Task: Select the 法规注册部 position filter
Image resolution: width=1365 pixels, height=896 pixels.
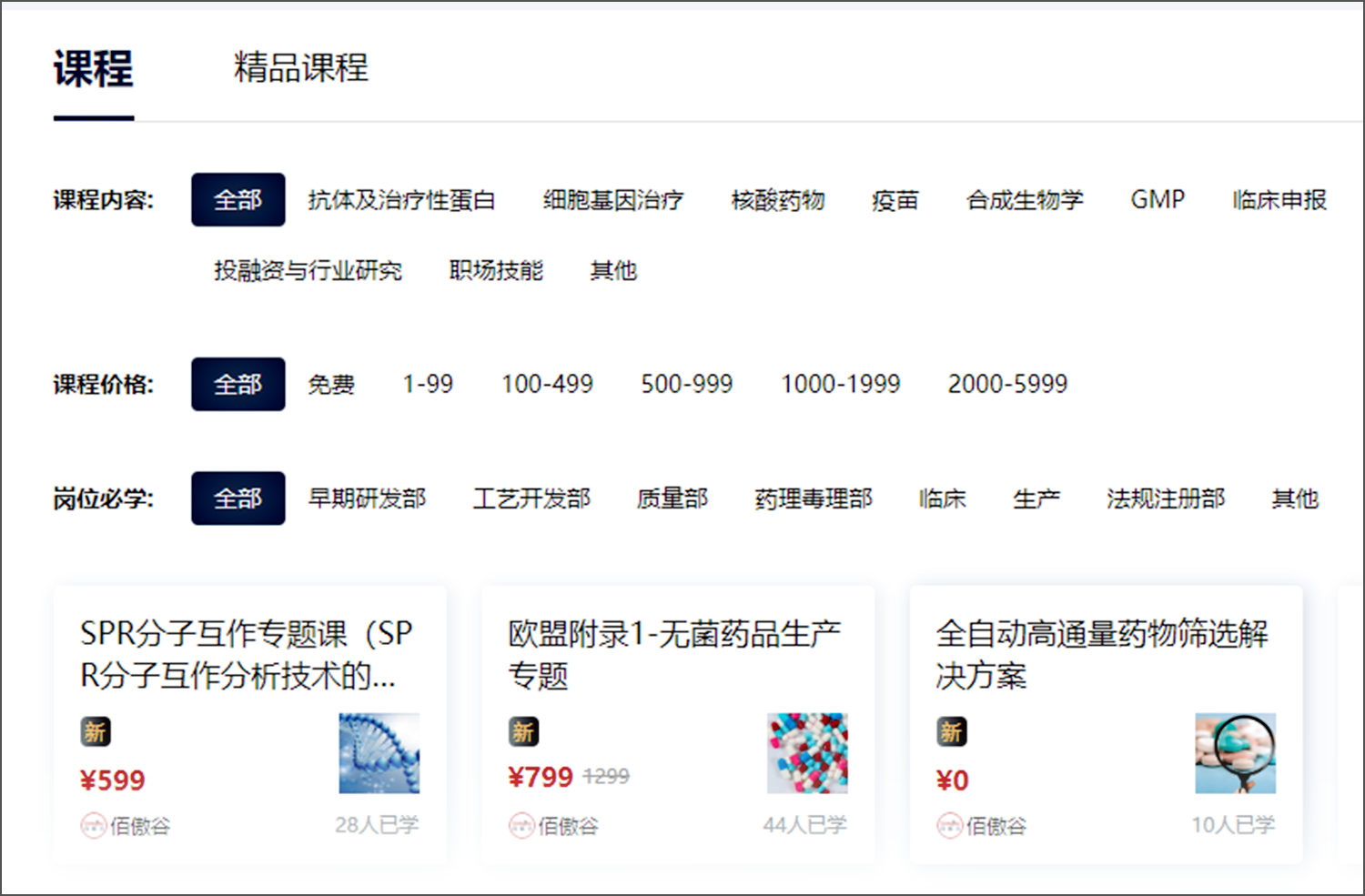Action: point(1165,498)
